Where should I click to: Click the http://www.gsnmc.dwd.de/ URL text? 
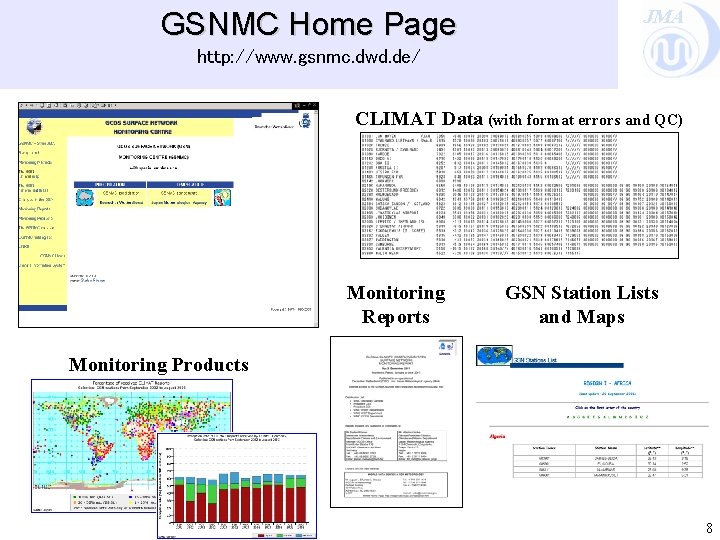point(308,57)
